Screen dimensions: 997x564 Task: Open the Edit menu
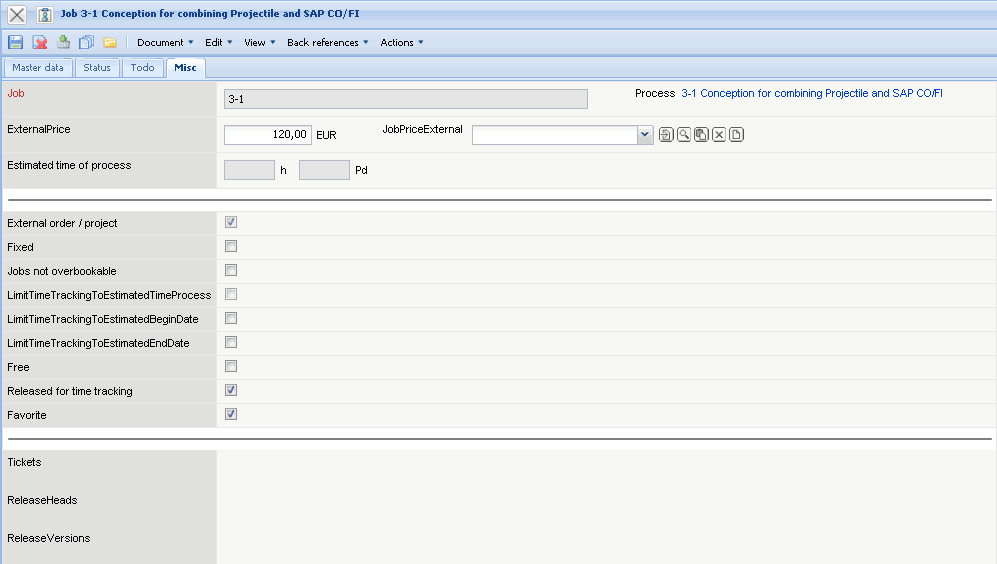(218, 43)
